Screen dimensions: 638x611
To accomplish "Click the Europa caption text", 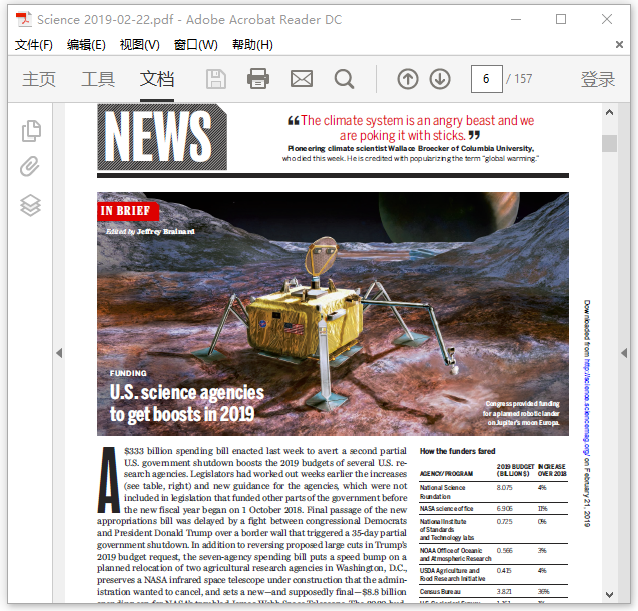I will (x=521, y=413).
